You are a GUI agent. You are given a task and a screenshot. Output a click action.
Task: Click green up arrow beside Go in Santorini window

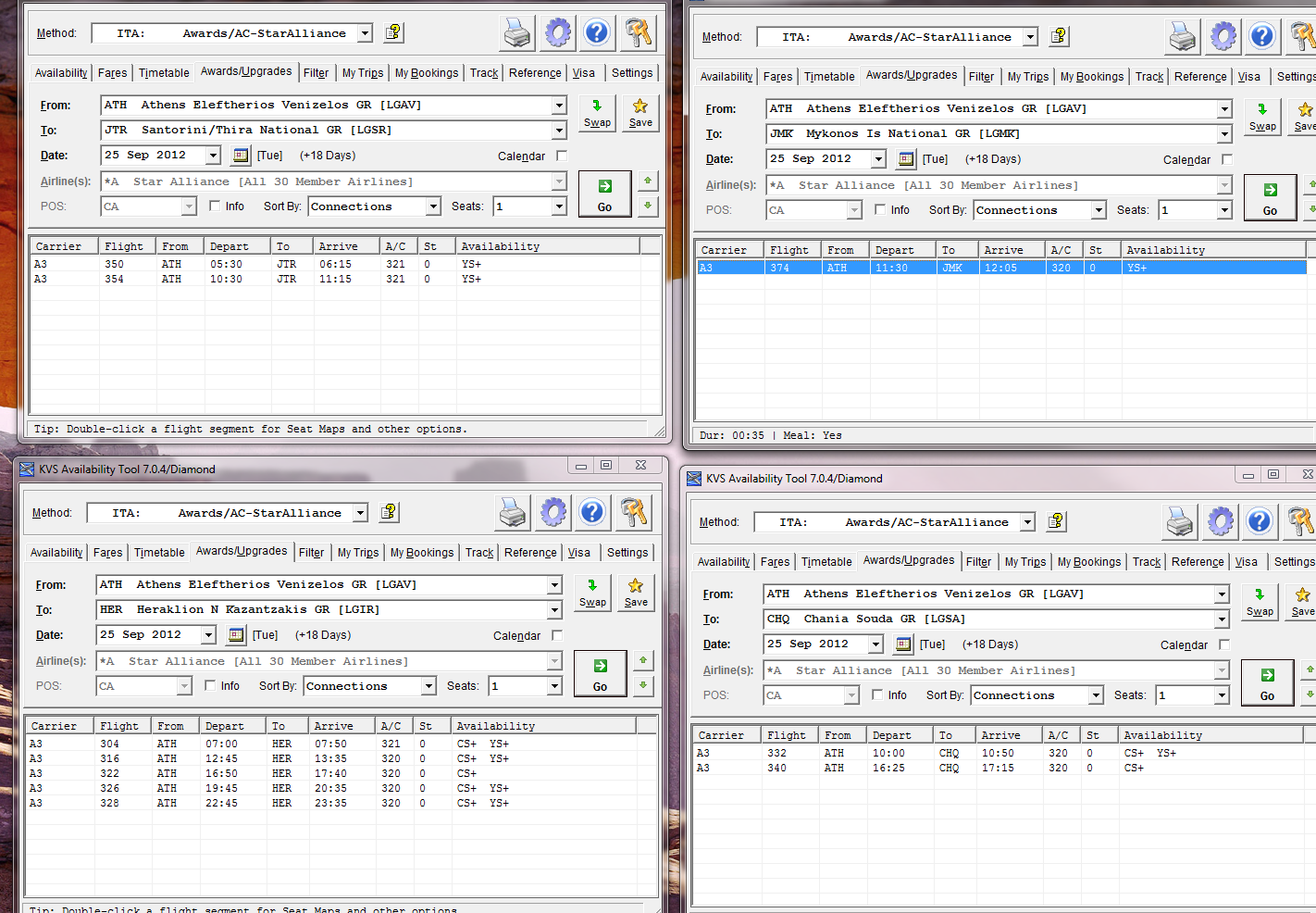tap(648, 181)
